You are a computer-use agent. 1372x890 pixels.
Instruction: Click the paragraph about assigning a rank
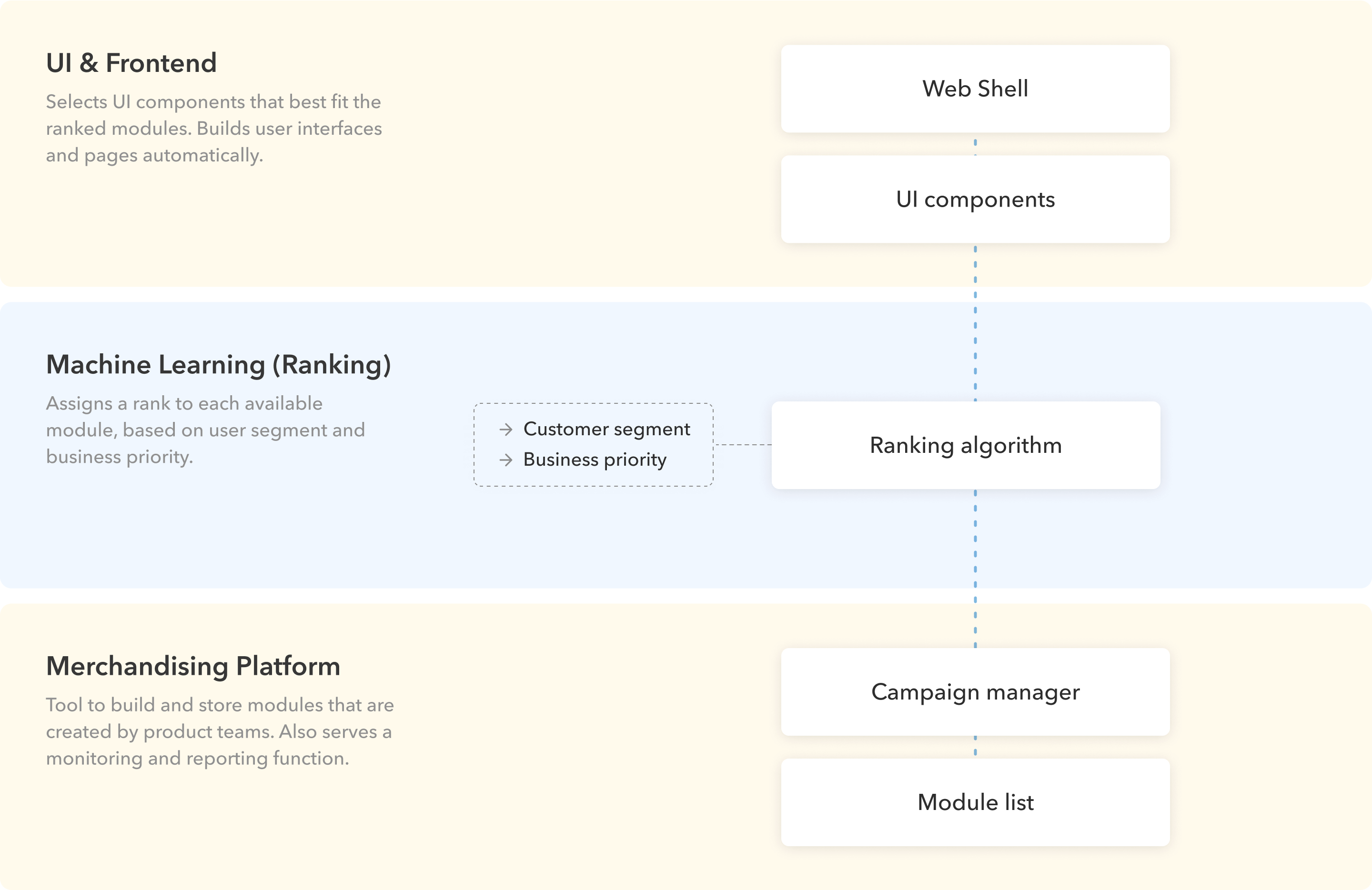(206, 430)
